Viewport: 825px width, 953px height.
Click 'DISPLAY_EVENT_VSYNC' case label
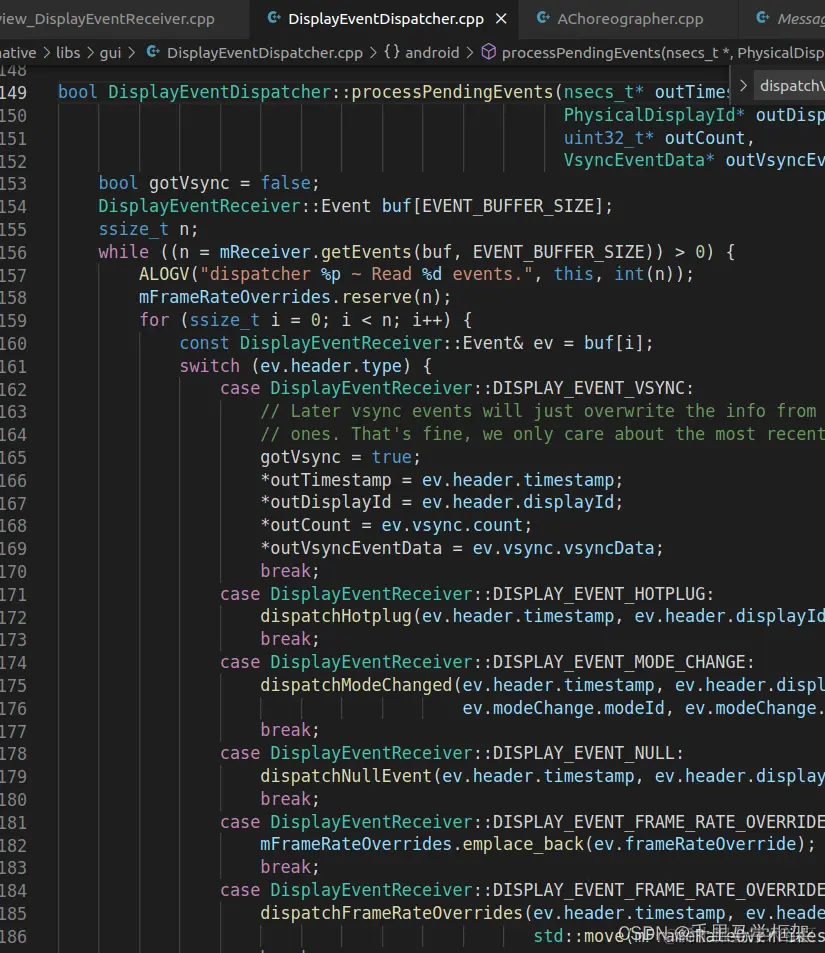pyautogui.click(x=589, y=388)
